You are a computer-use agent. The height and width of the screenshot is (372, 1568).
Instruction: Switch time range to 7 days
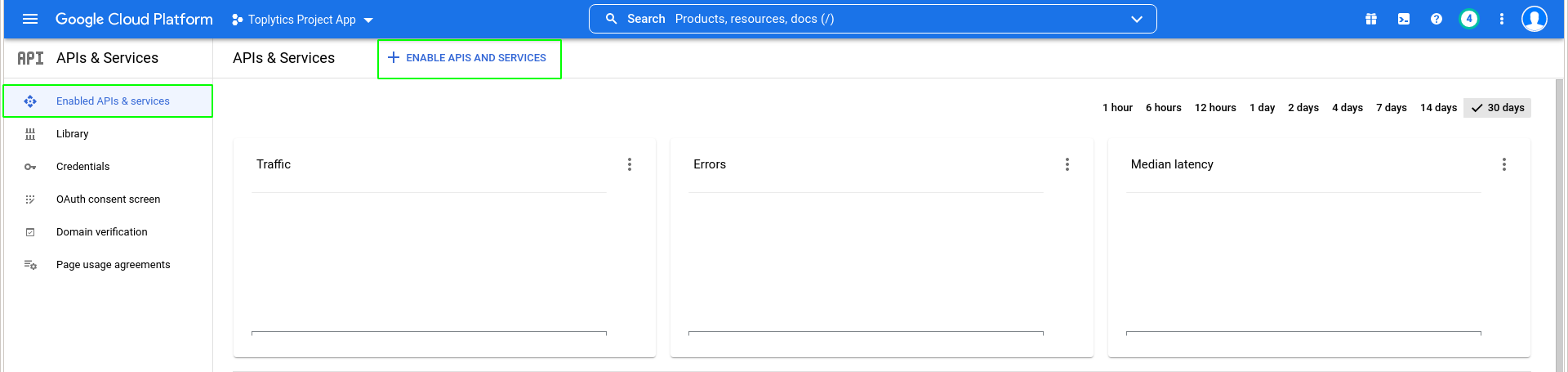tap(1391, 108)
